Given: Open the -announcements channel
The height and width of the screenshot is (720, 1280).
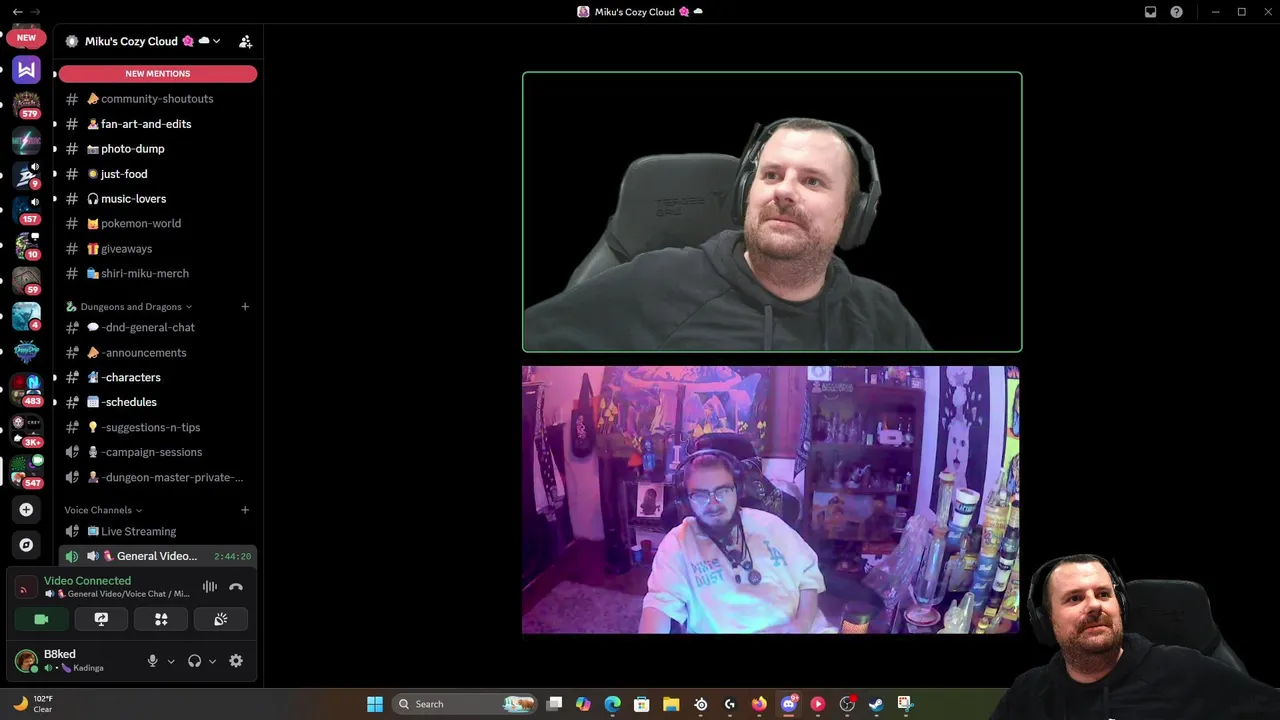Looking at the screenshot, I should [x=158, y=353].
